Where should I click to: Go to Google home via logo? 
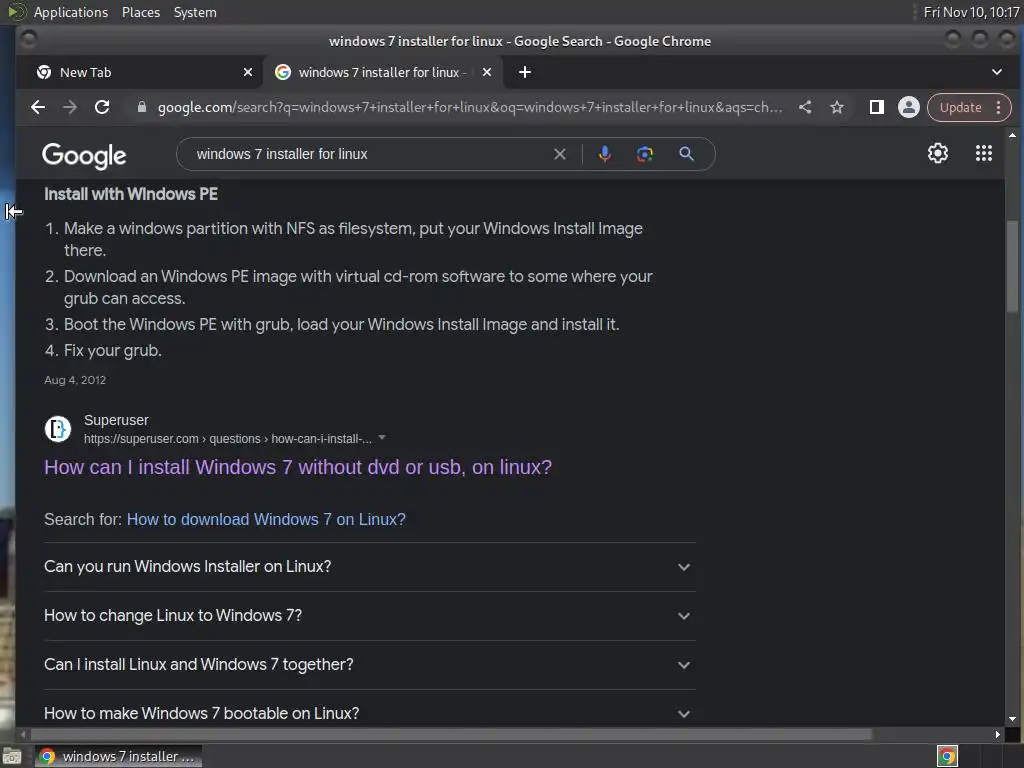84,156
